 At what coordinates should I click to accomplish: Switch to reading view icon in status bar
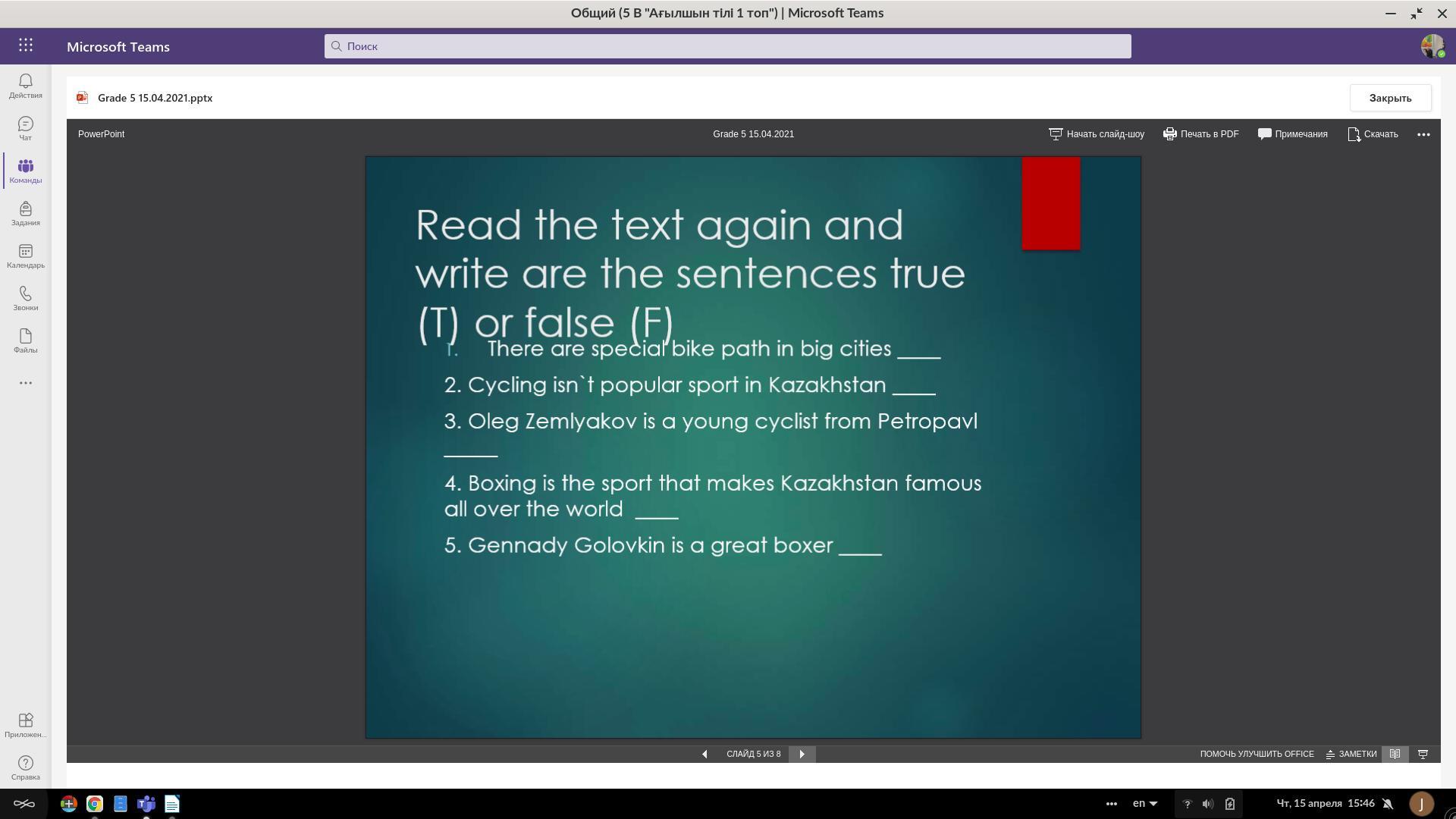coord(1395,754)
